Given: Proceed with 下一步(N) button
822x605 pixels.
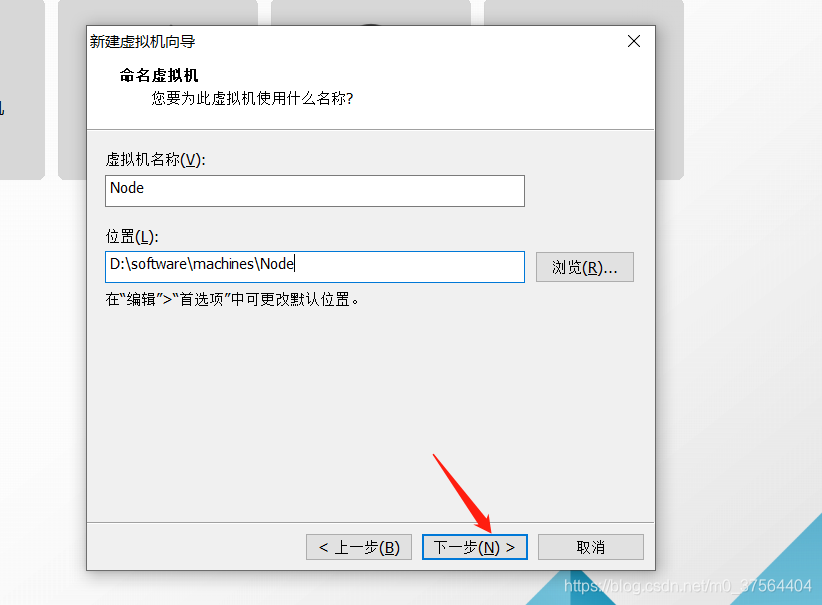Looking at the screenshot, I should tap(474, 547).
